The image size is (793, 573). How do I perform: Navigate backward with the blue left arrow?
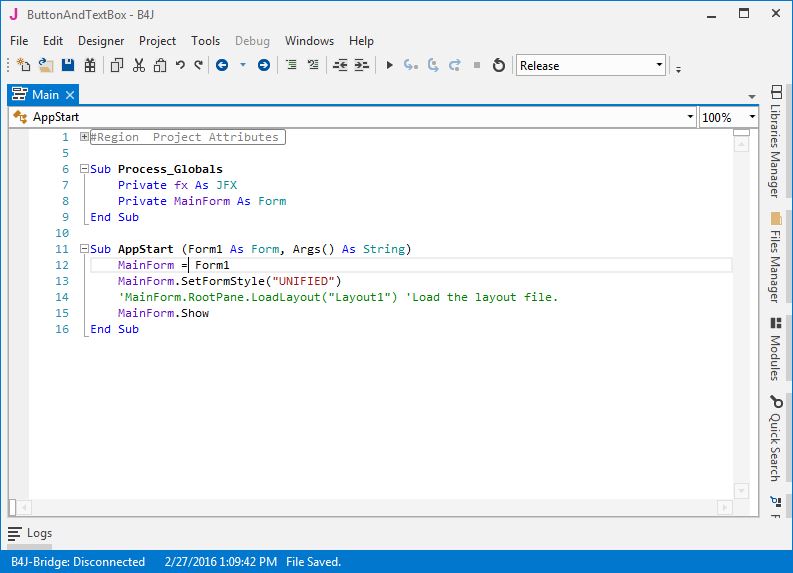(x=222, y=65)
